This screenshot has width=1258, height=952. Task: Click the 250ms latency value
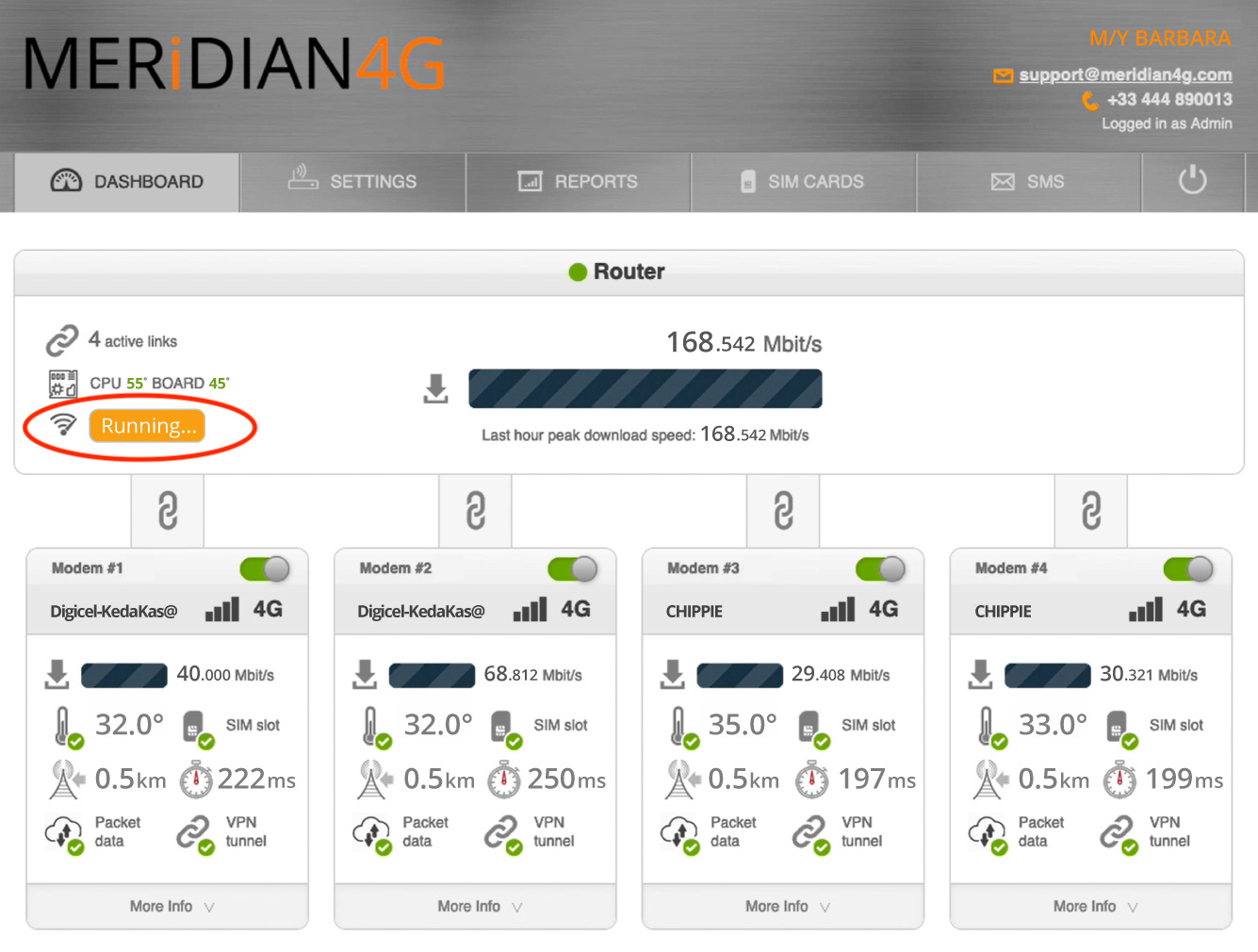click(566, 780)
